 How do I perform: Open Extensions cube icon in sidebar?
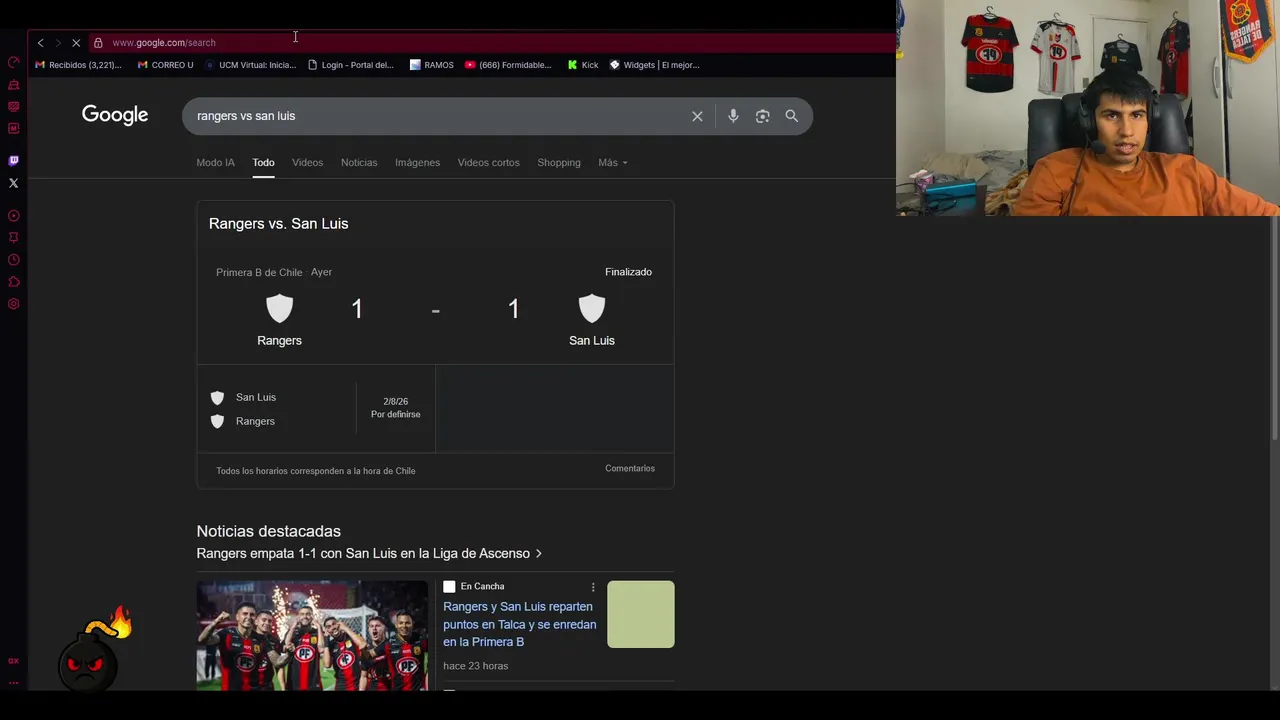point(14,282)
